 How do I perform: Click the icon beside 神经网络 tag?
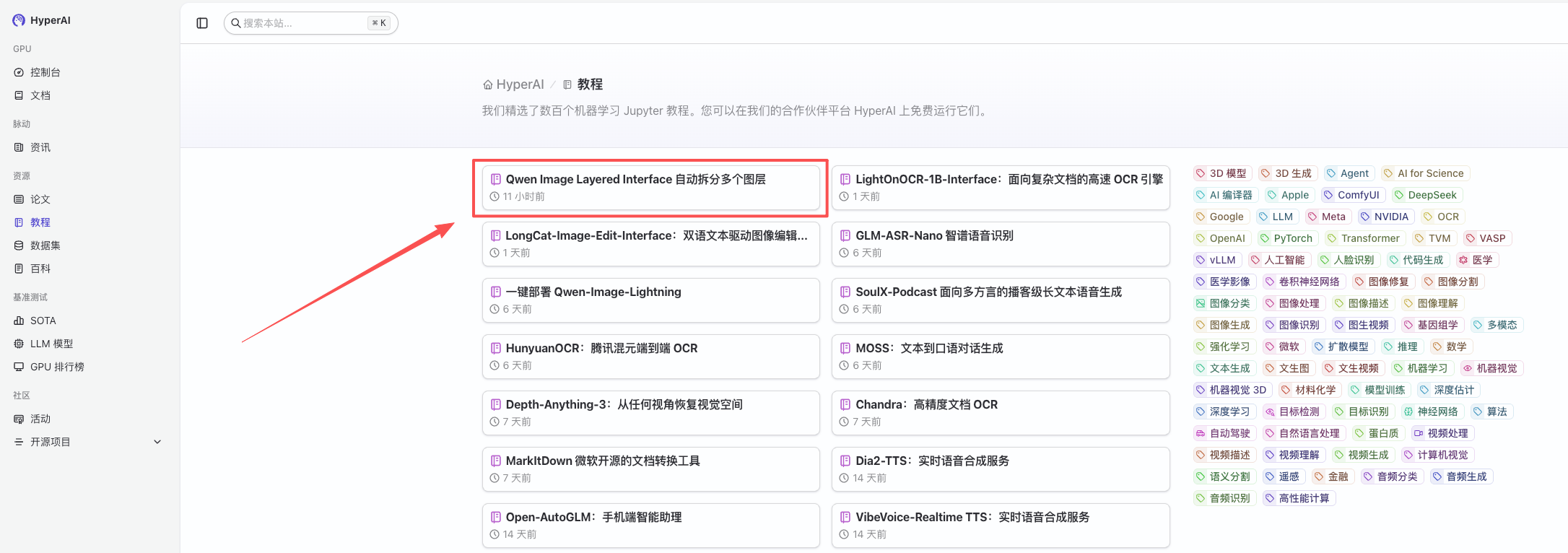coord(1408,412)
